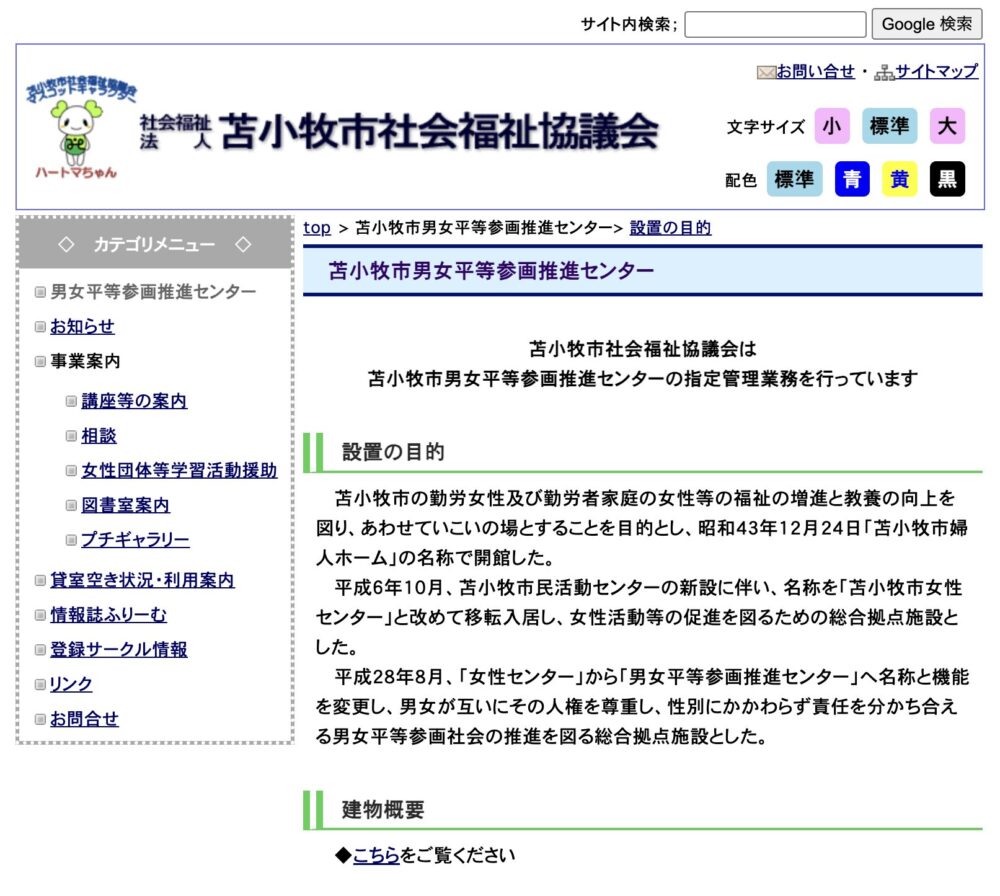
Task: Click the Heartma-chan mascot logo
Action: 79,129
